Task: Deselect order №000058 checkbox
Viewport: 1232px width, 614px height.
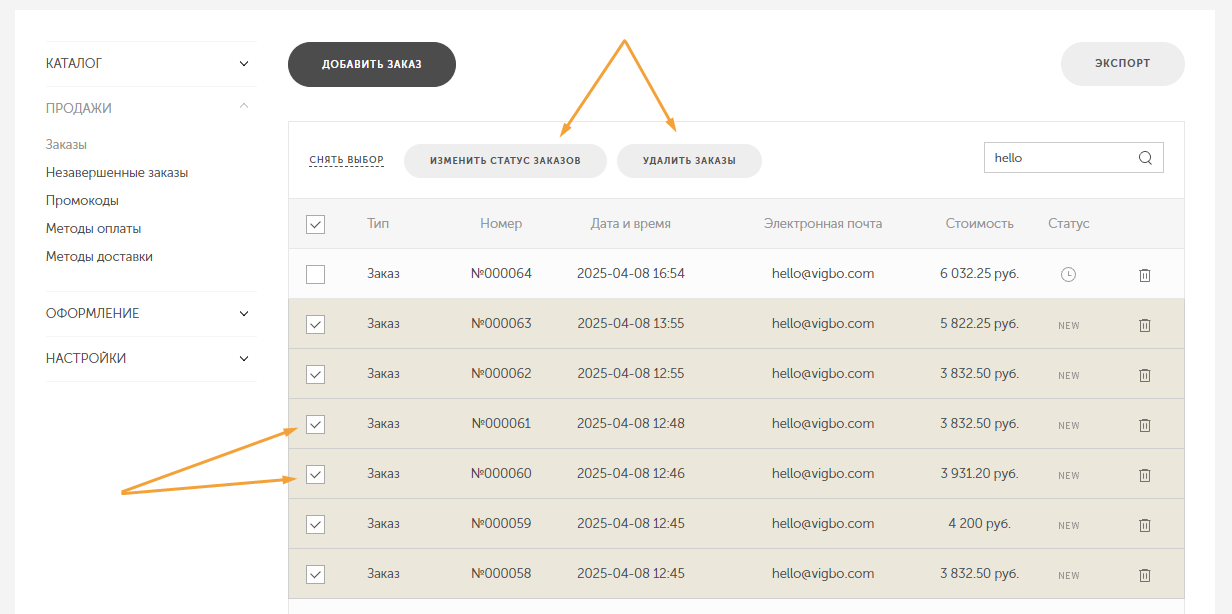Action: click(x=315, y=574)
